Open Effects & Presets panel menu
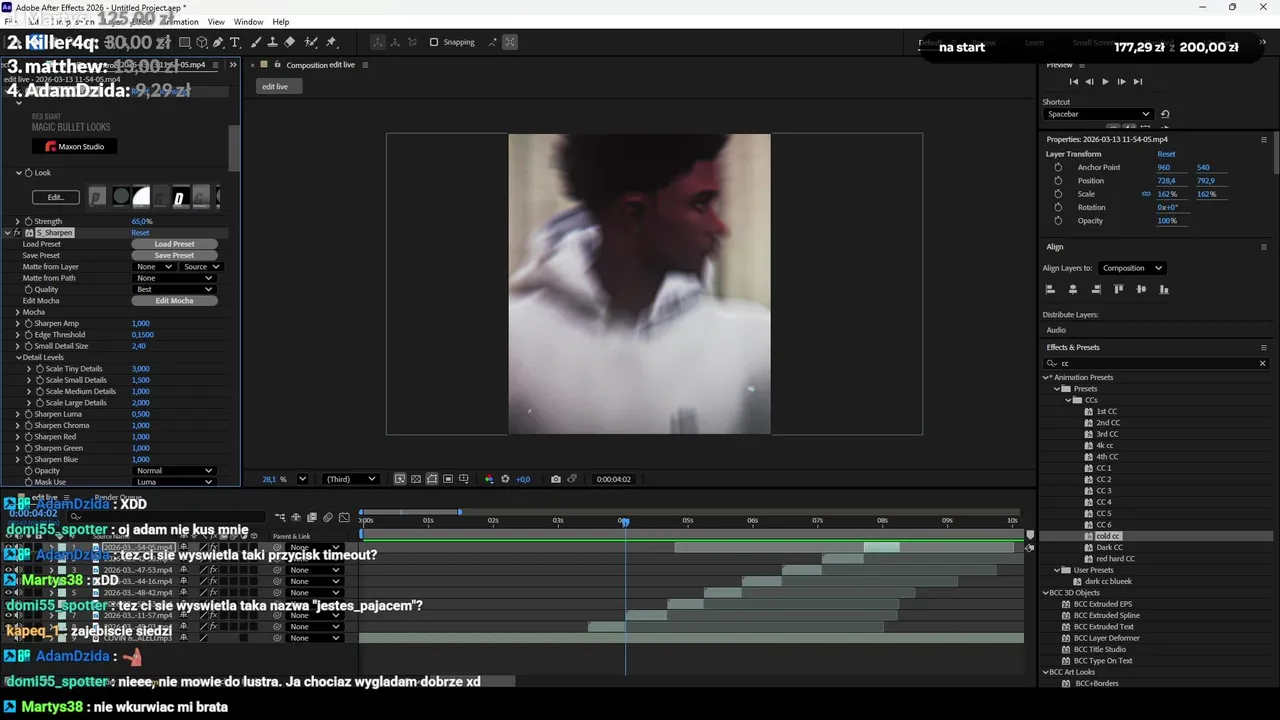 (x=1264, y=347)
